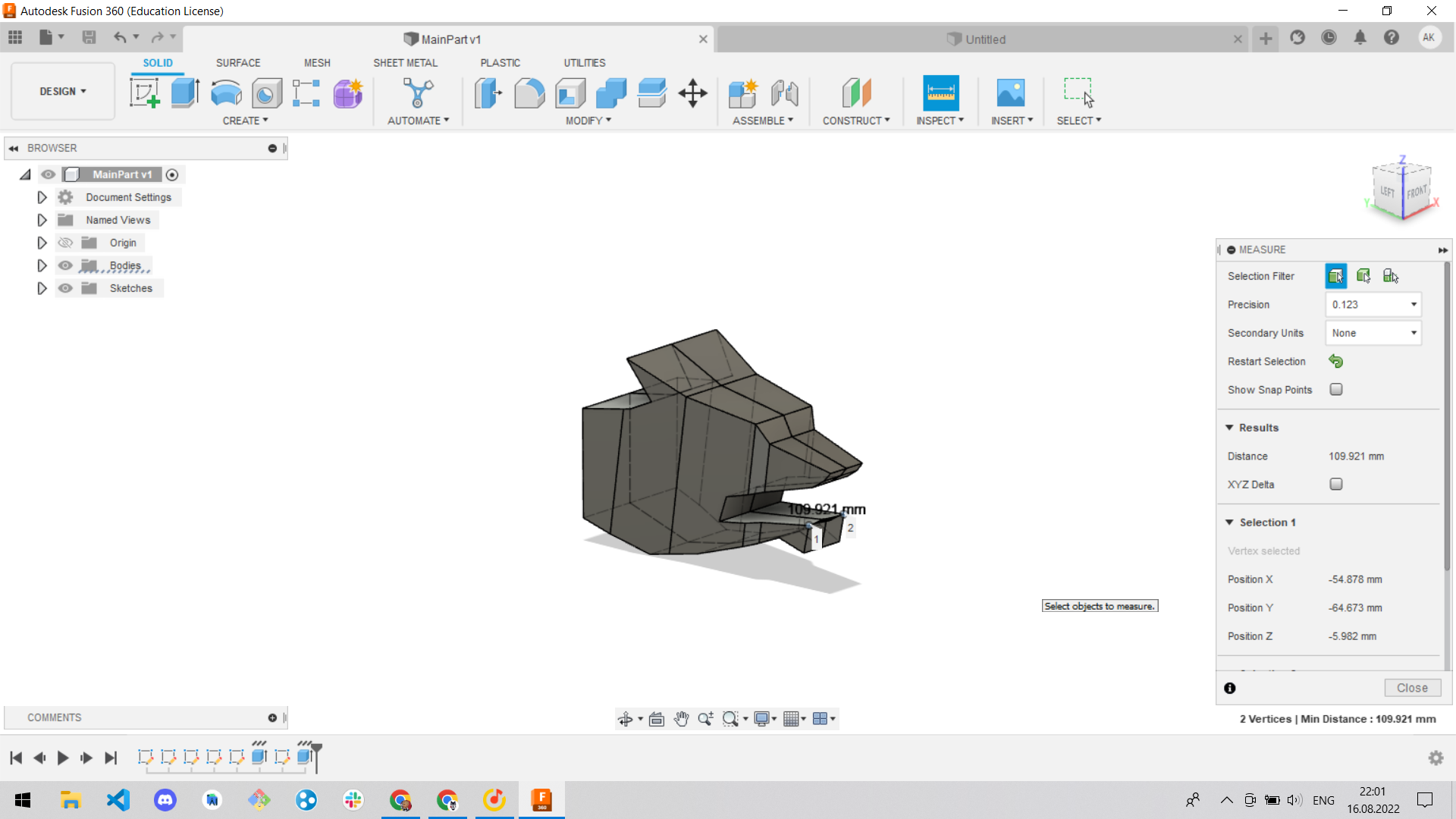1456x819 pixels.
Task: Open the notifications bell
Action: 1360,37
